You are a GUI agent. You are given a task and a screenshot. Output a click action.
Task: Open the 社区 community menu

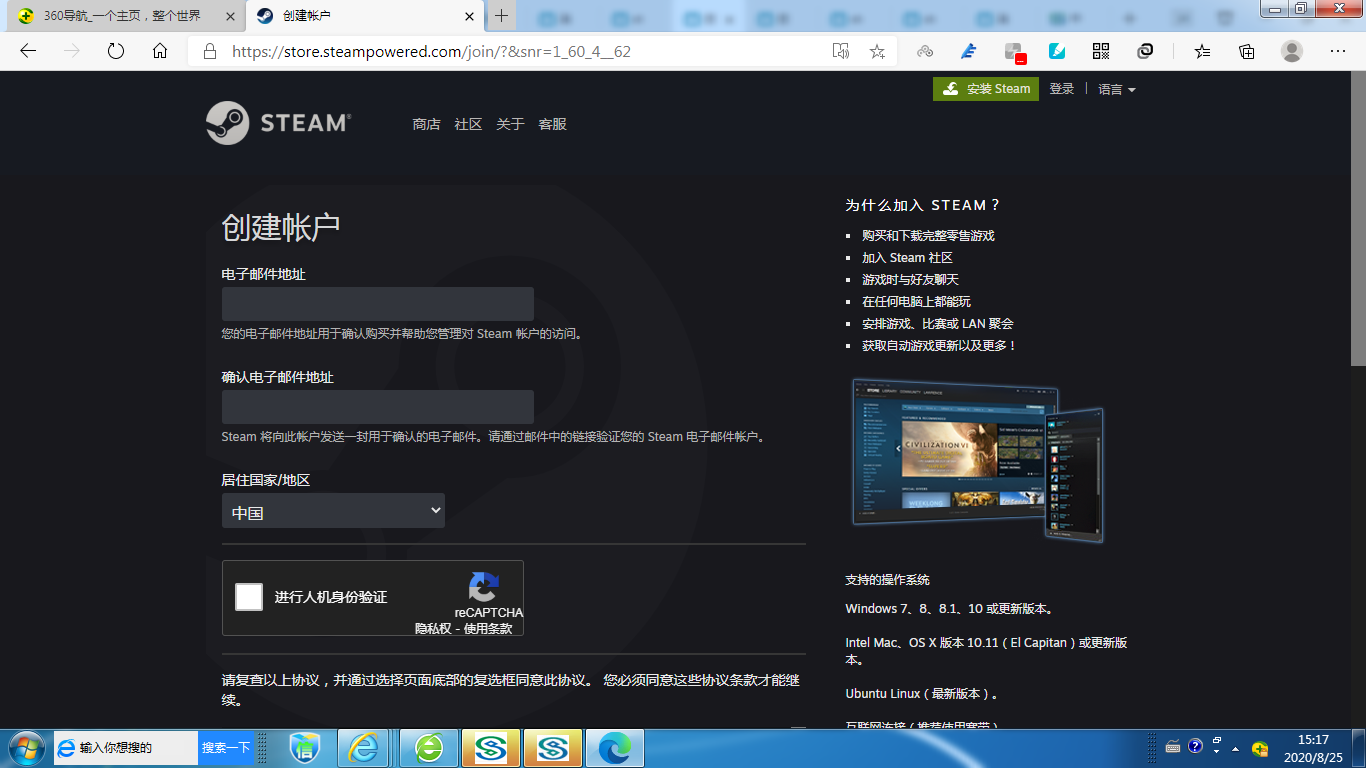(468, 124)
